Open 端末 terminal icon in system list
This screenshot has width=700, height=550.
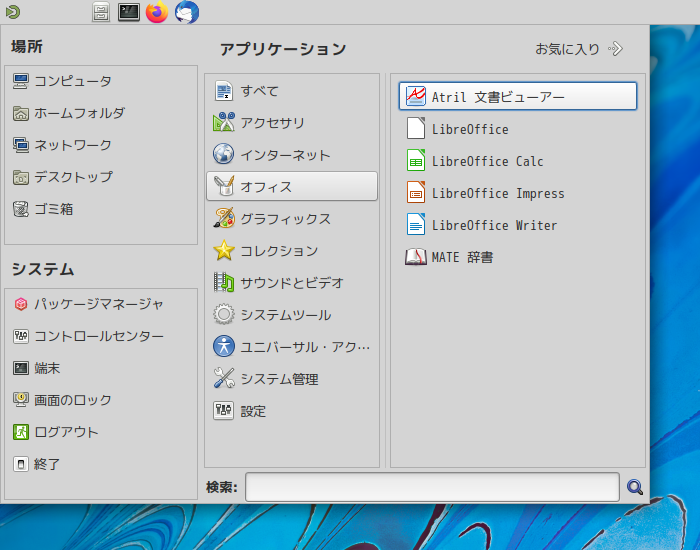click(x=21, y=368)
